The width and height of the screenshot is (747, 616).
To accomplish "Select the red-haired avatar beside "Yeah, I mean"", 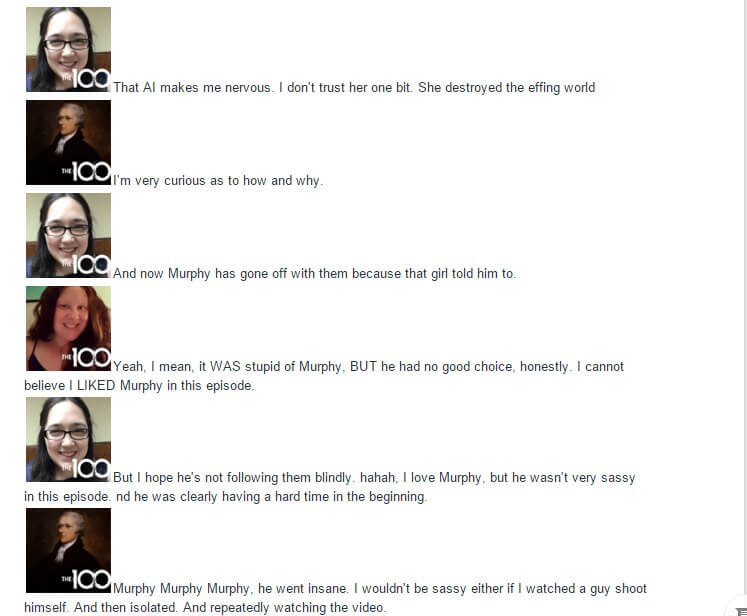I will [68, 328].
